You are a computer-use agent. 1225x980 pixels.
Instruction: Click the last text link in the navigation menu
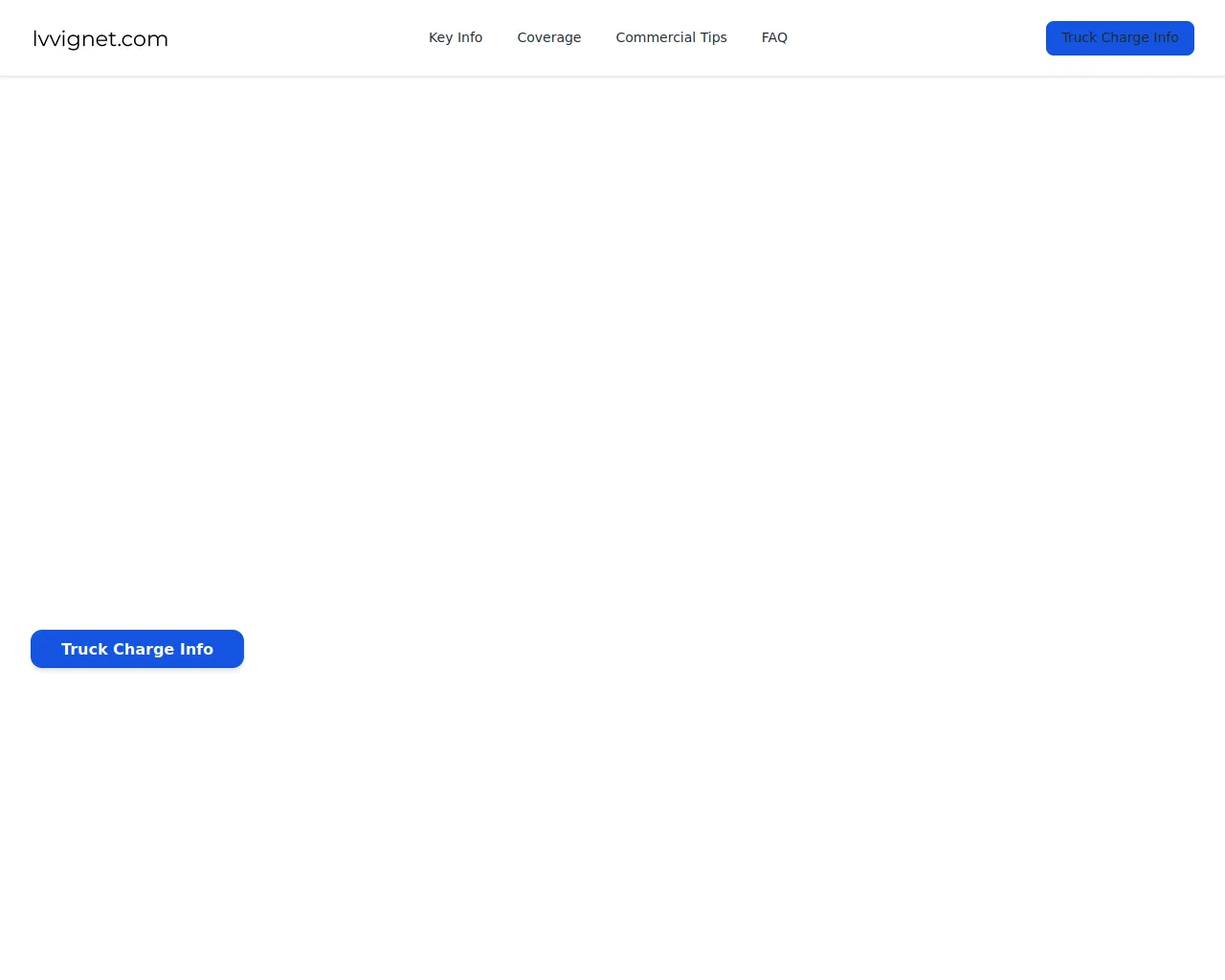[774, 37]
